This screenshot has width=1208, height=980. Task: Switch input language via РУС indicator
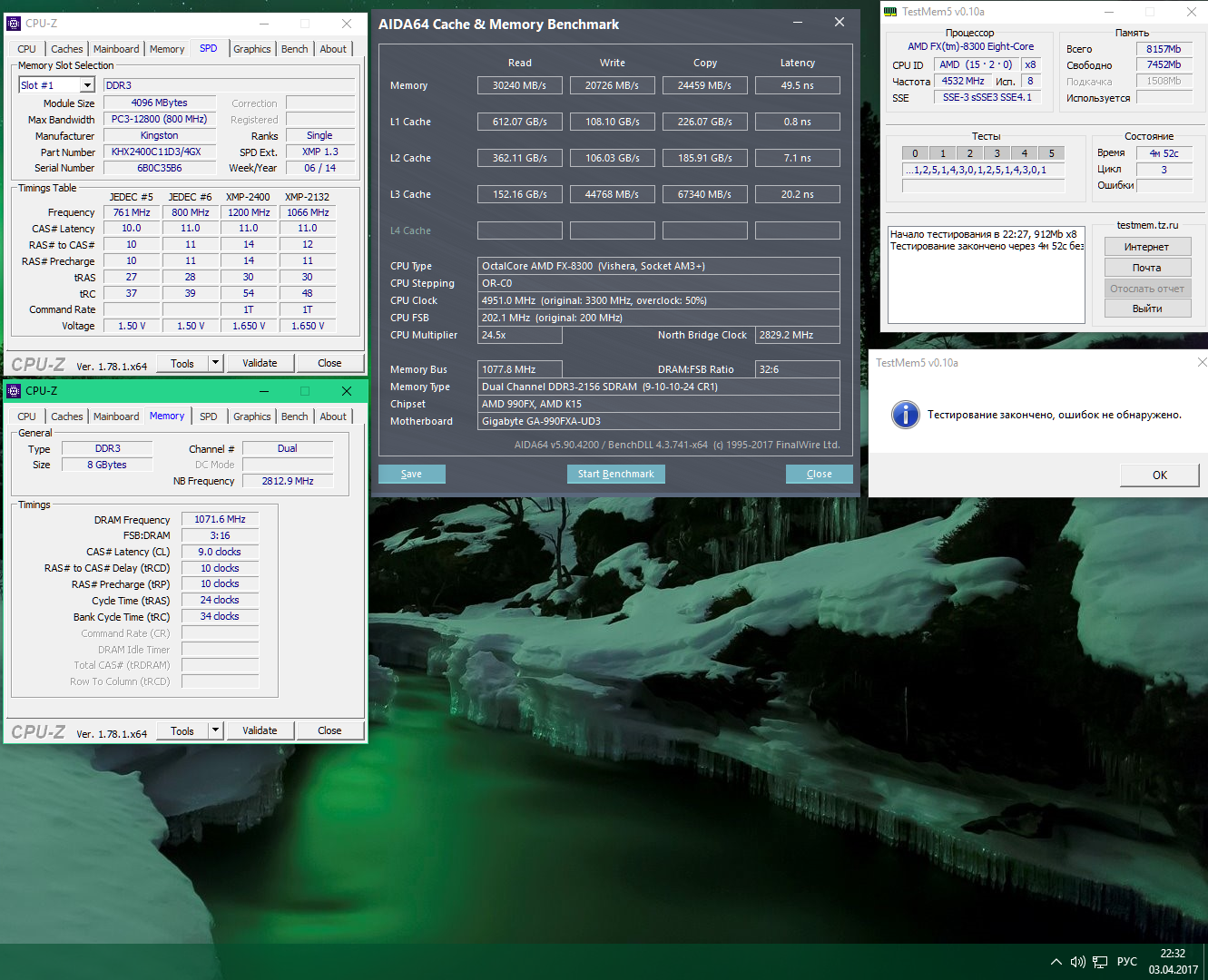[1126, 962]
